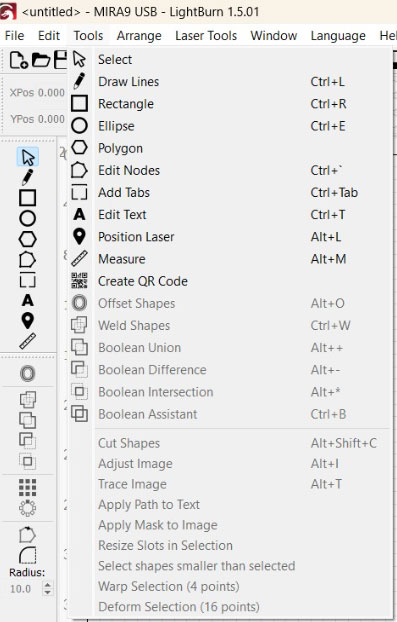Click the LightBurn app logo in title bar

tap(8, 11)
